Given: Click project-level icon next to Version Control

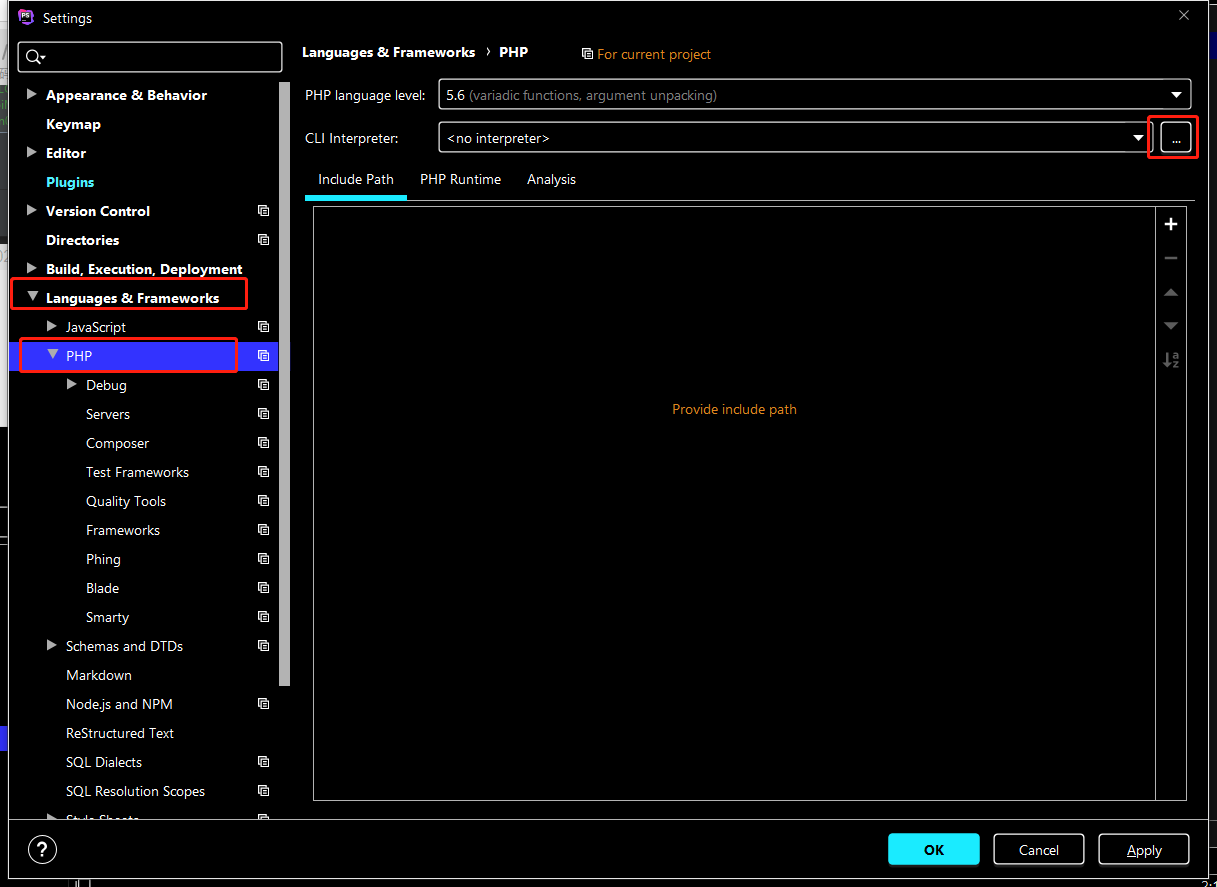Looking at the screenshot, I should coord(264,211).
